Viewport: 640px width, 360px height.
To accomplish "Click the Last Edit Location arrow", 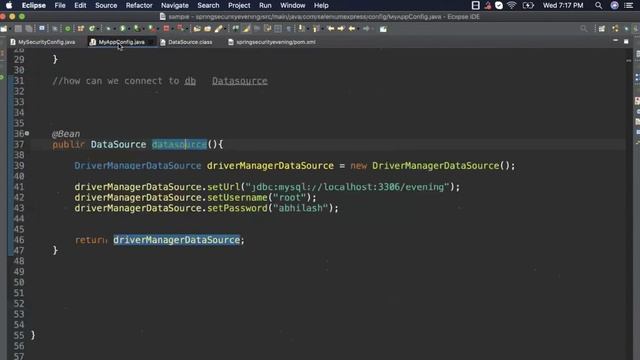I will pyautogui.click(x=331, y=29).
